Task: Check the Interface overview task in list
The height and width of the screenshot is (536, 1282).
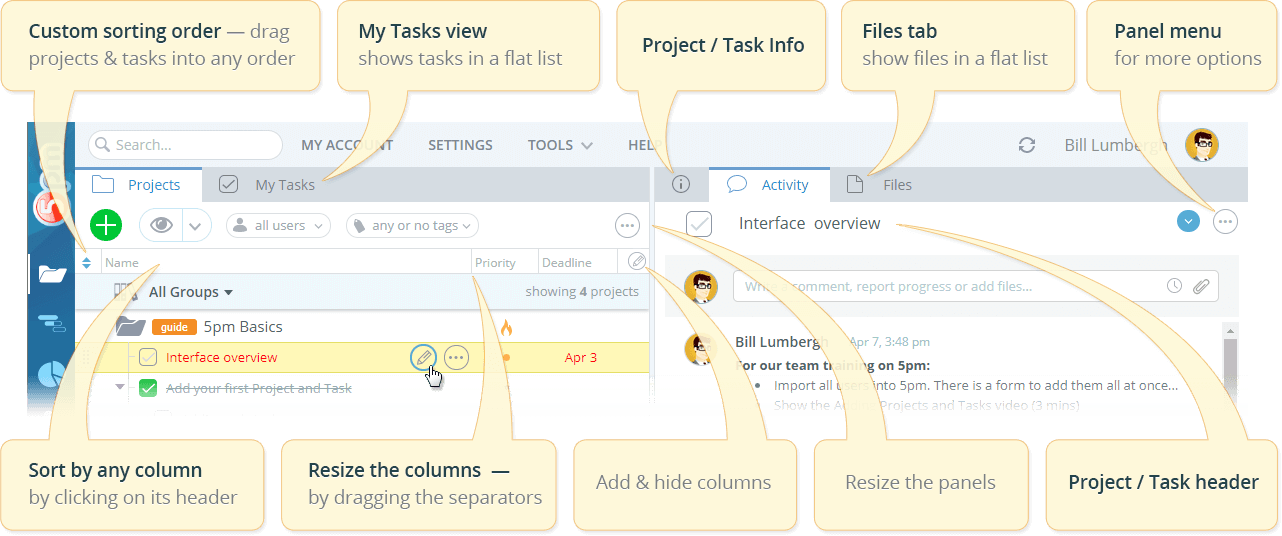Action: pos(148,357)
